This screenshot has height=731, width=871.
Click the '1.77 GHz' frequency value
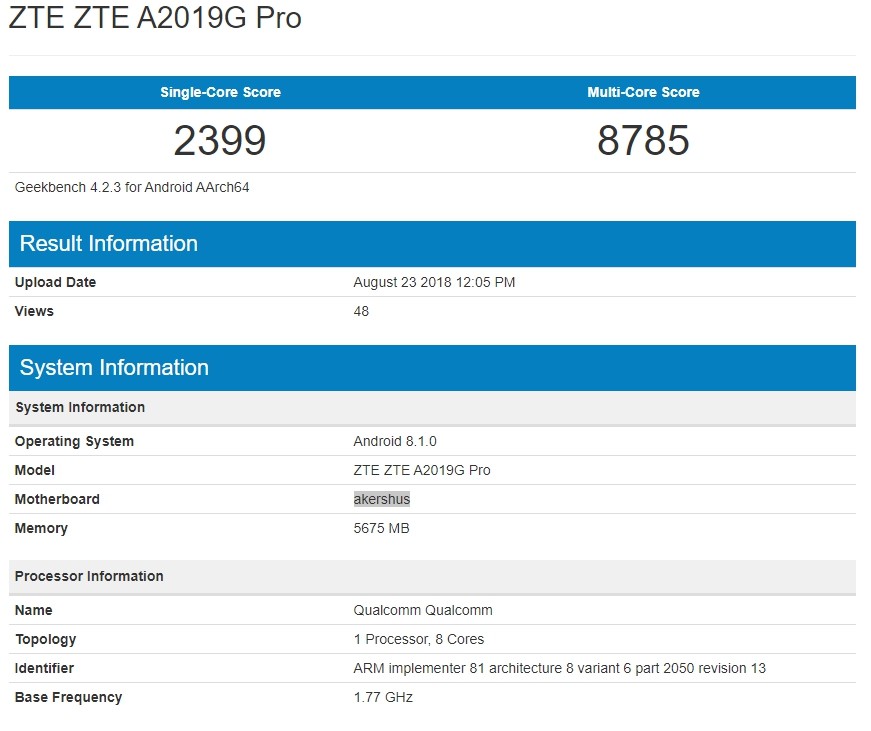point(383,697)
